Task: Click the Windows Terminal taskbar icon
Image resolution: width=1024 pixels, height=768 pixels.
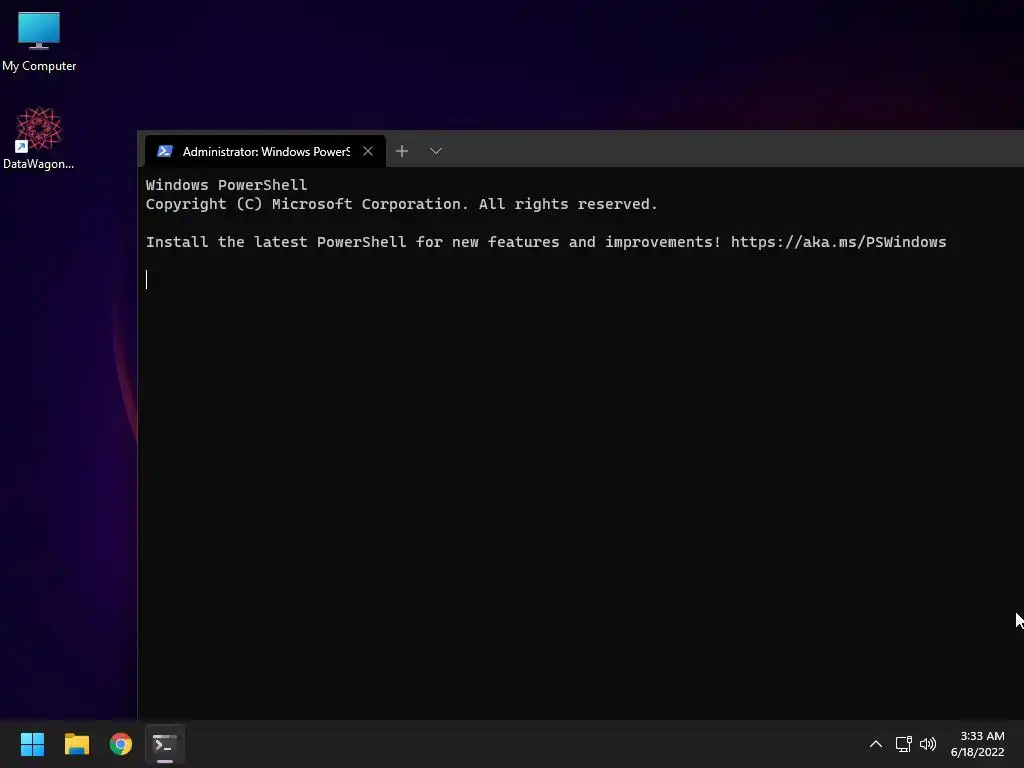Action: point(165,744)
